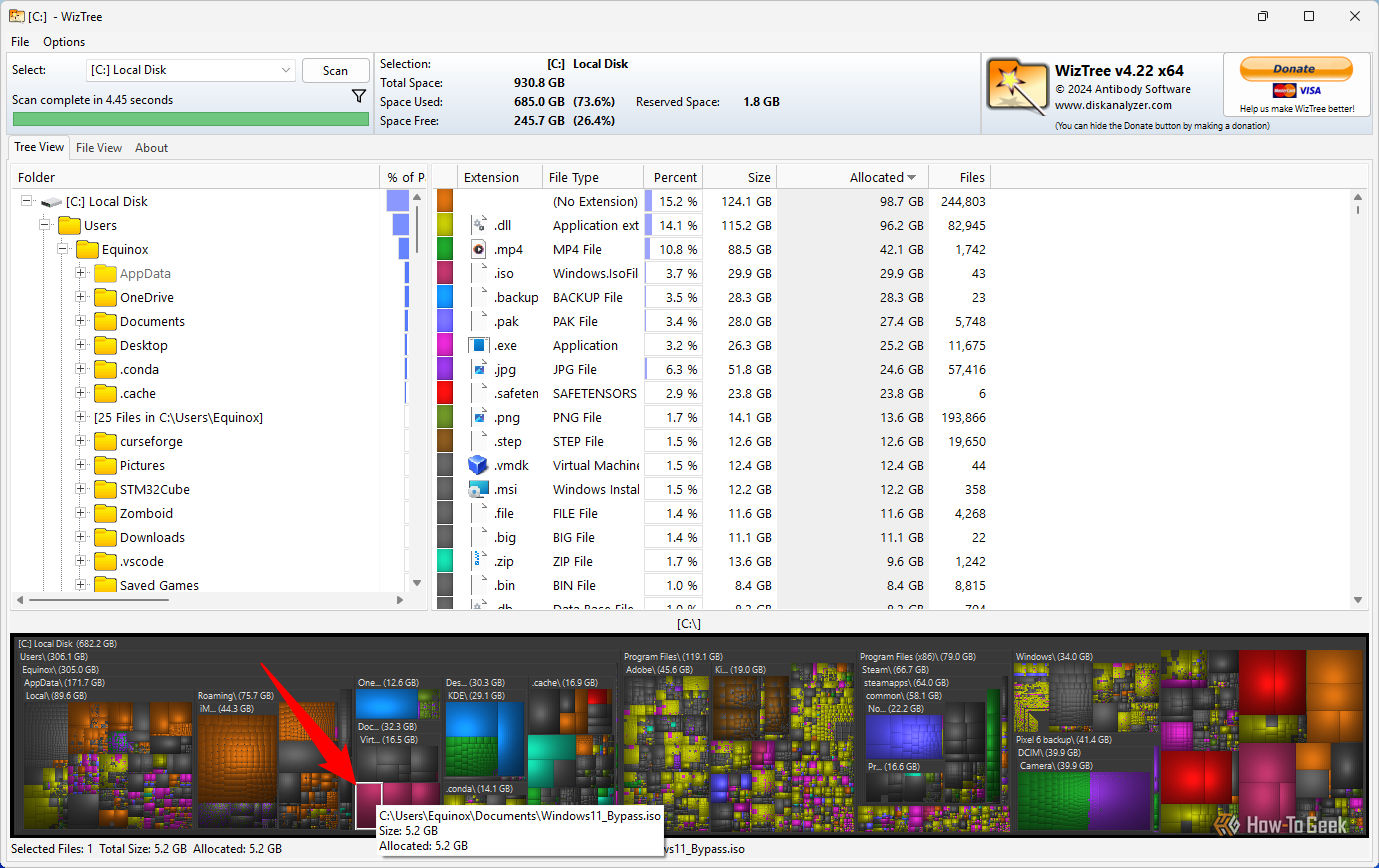Click the .mp4 file type icon
This screenshot has width=1379, height=868.
coord(478,250)
